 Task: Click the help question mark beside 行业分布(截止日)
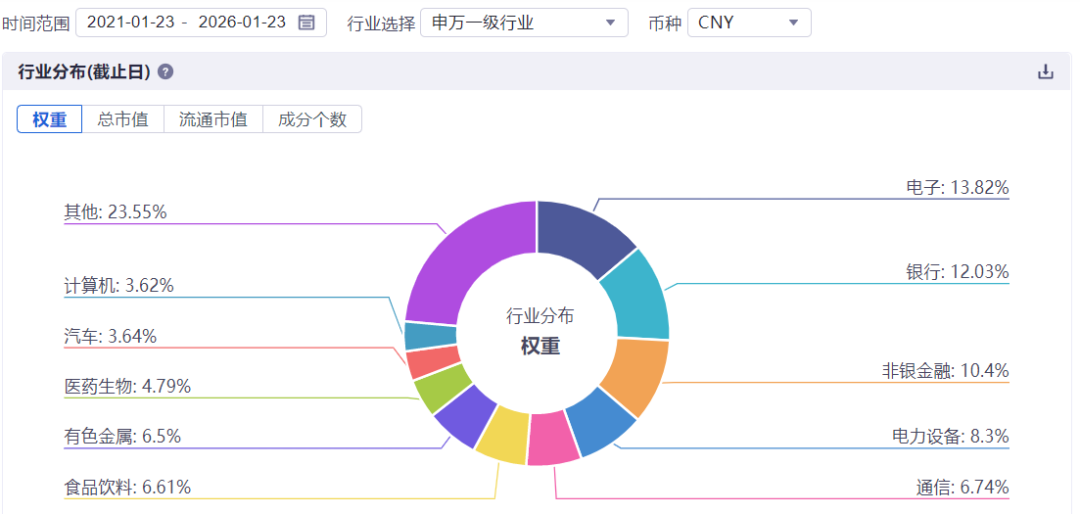pos(165,72)
